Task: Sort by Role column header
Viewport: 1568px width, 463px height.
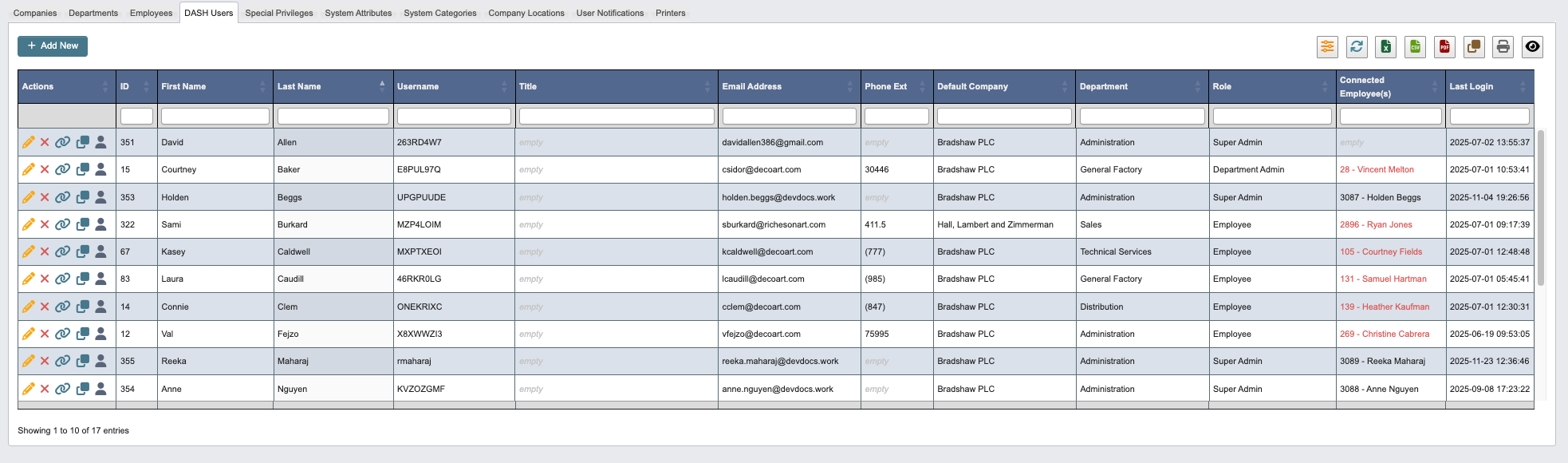Action: 1272,86
